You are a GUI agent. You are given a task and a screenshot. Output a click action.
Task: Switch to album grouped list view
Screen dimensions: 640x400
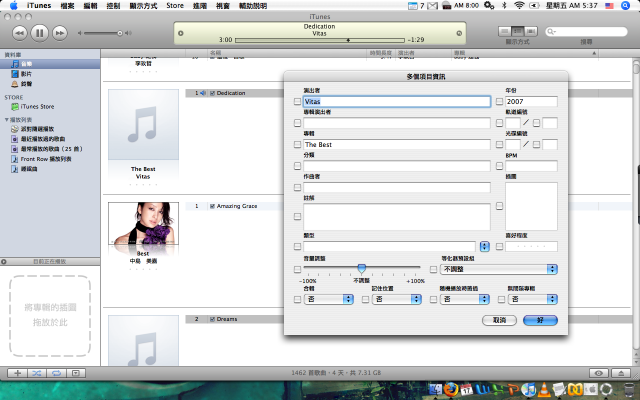(518, 31)
